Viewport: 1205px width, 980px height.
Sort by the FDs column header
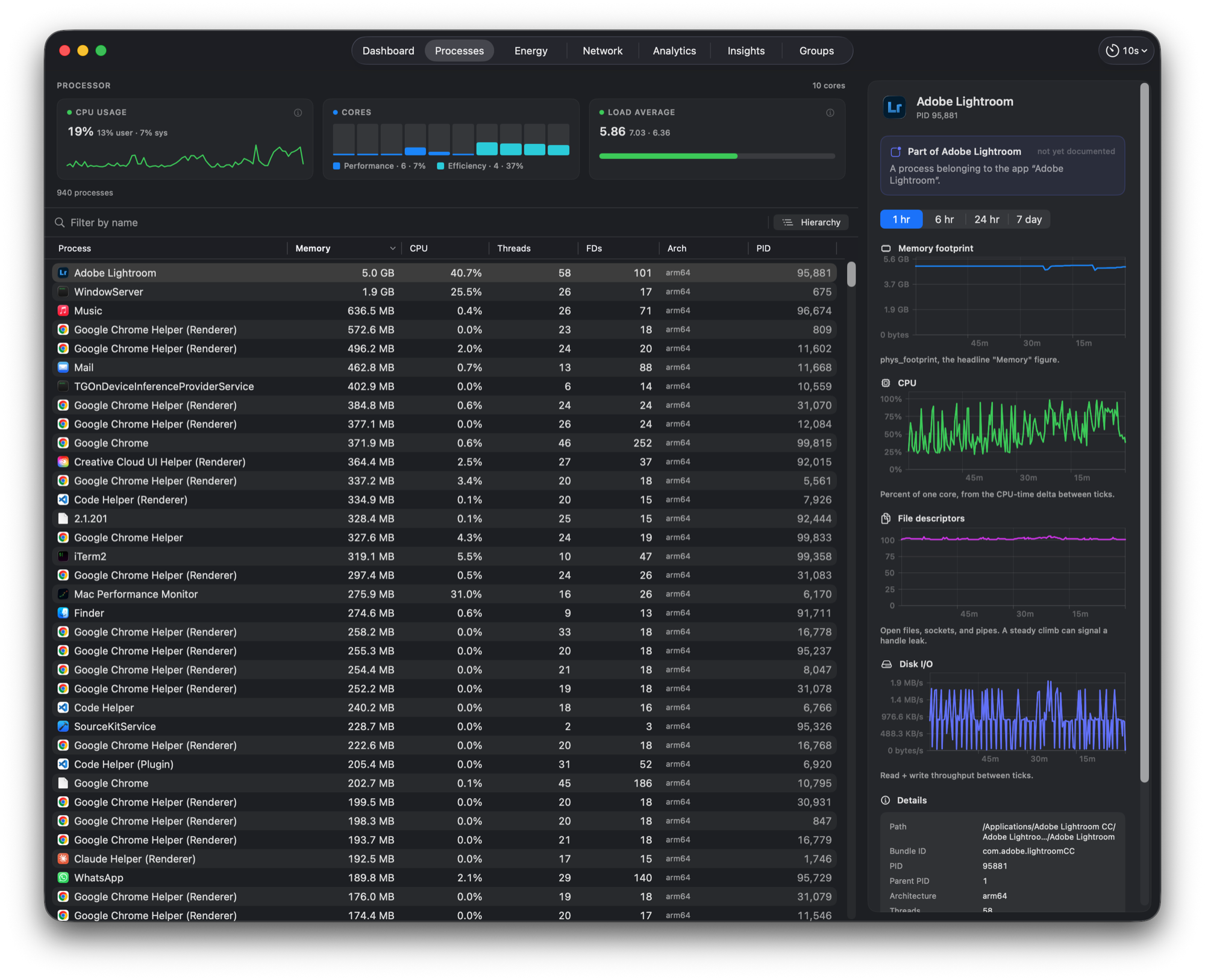619,248
